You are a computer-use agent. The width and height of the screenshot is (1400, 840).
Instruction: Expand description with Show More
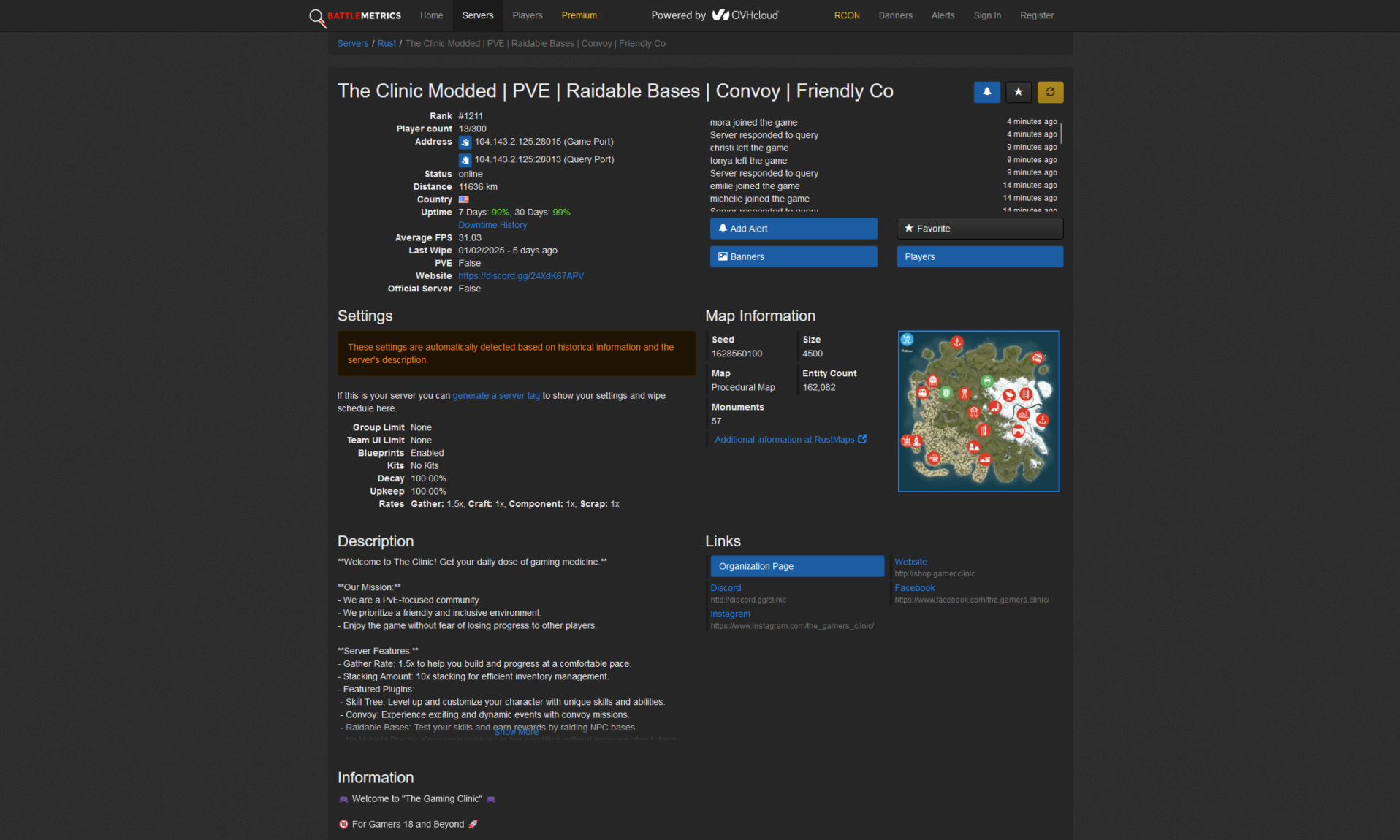tap(516, 732)
